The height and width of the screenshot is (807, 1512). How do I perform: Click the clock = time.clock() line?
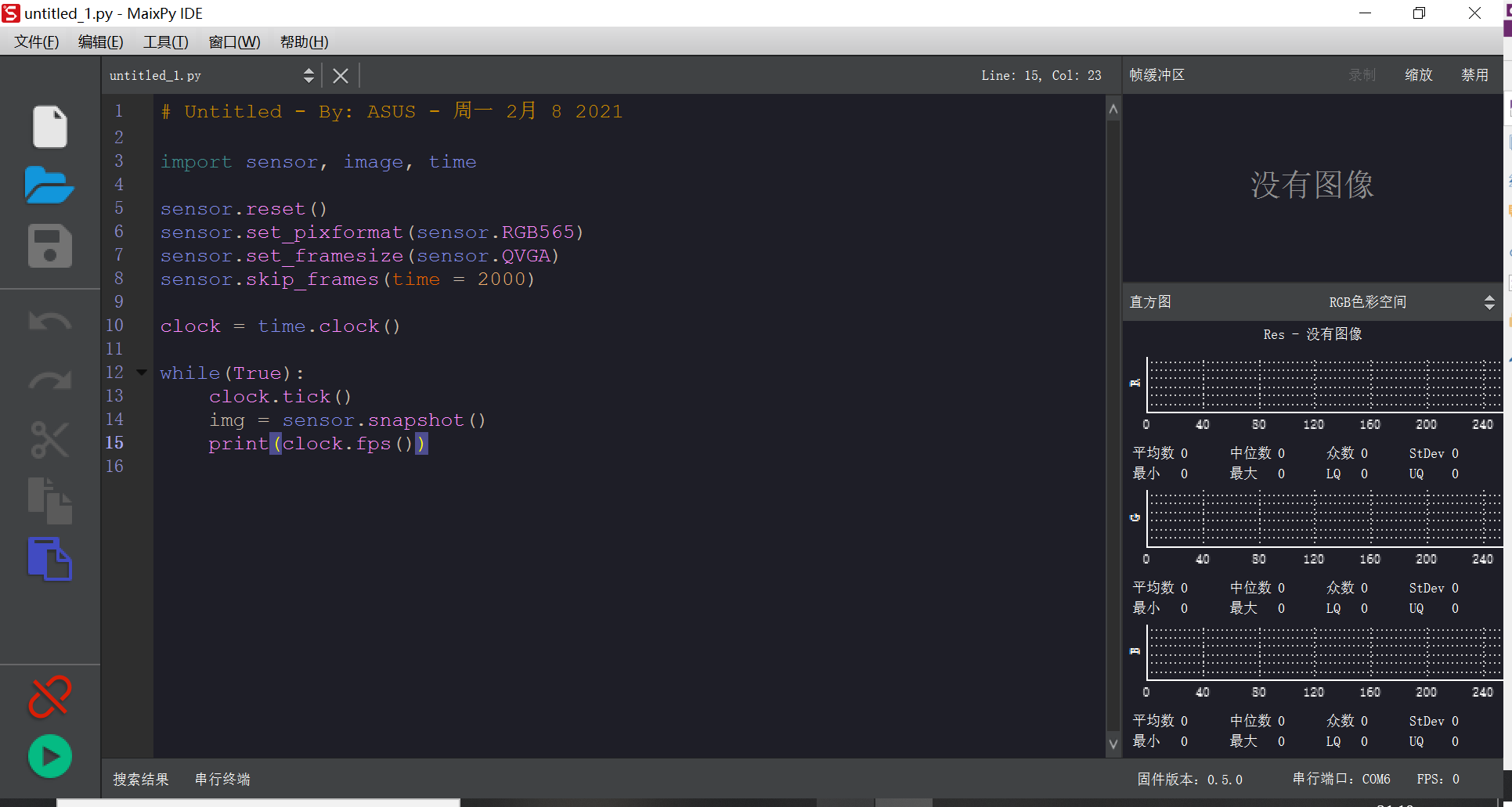click(280, 326)
